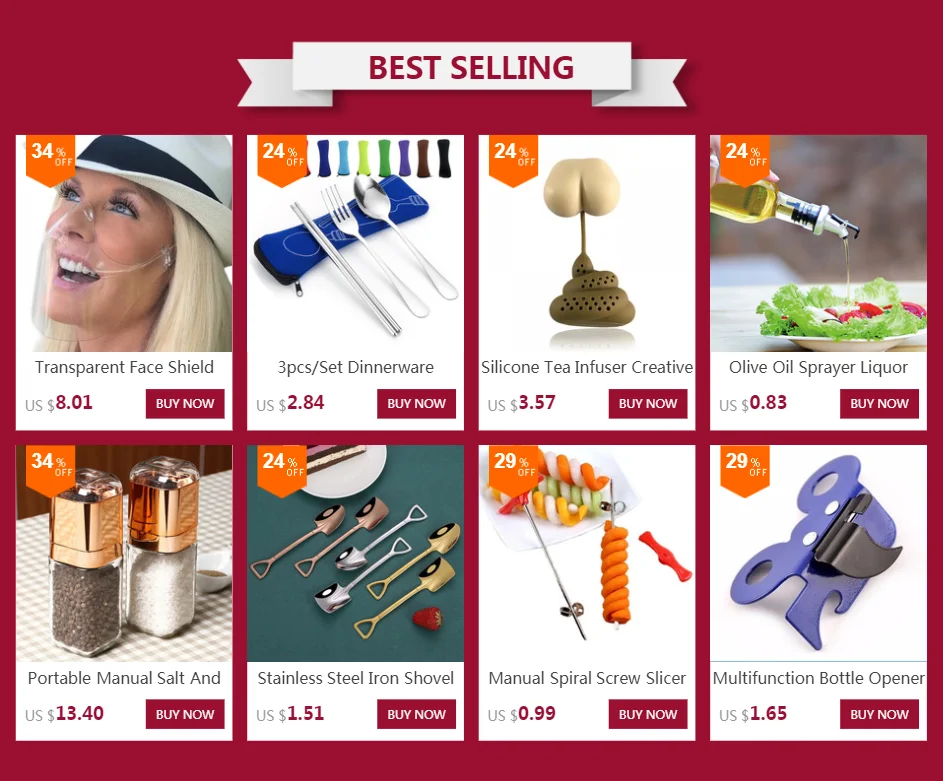The width and height of the screenshot is (943, 781).
Task: View the blue bottle opener product image
Action: [819, 554]
